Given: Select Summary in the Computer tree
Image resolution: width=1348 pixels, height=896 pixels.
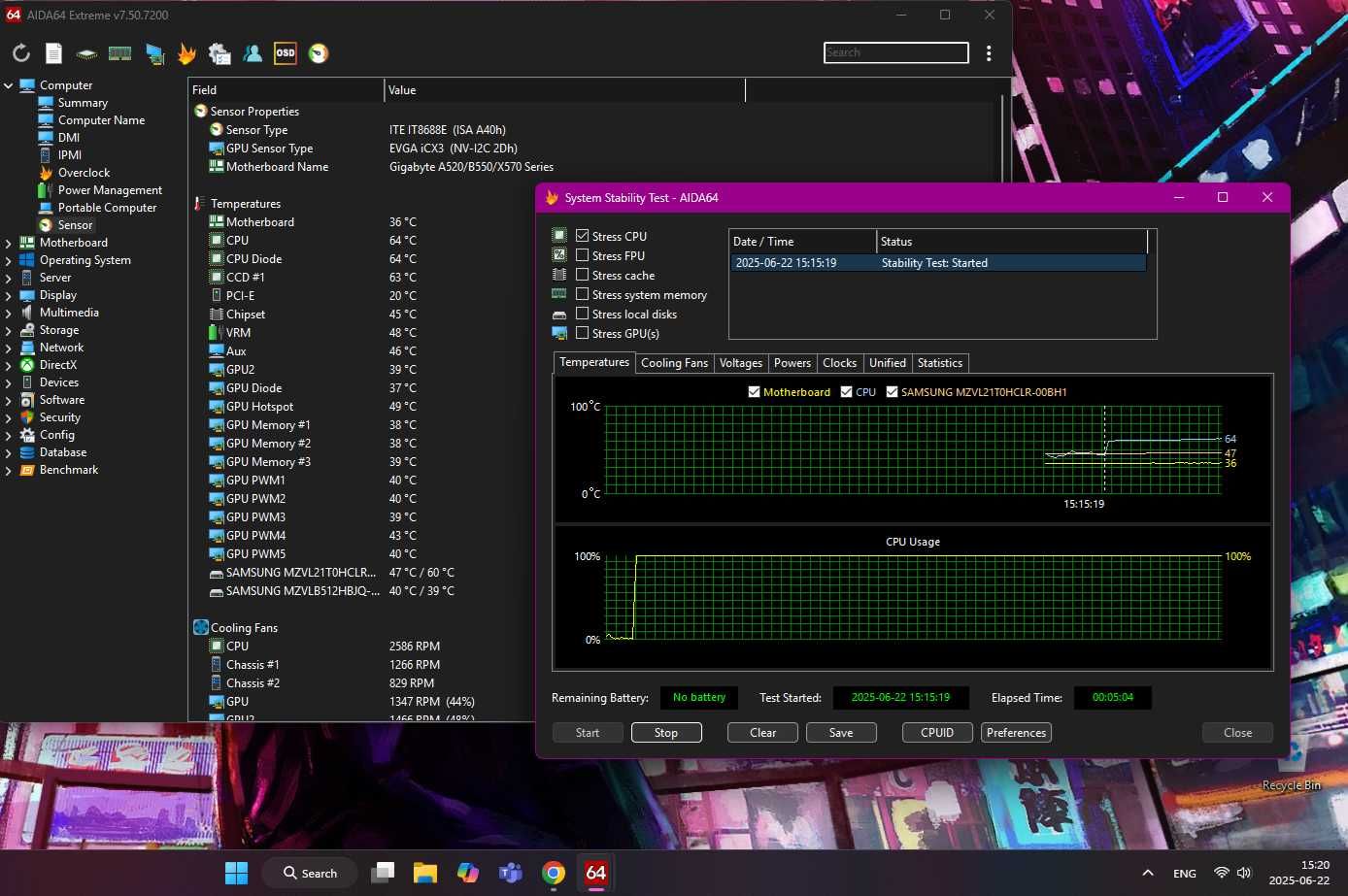Looking at the screenshot, I should [83, 103].
